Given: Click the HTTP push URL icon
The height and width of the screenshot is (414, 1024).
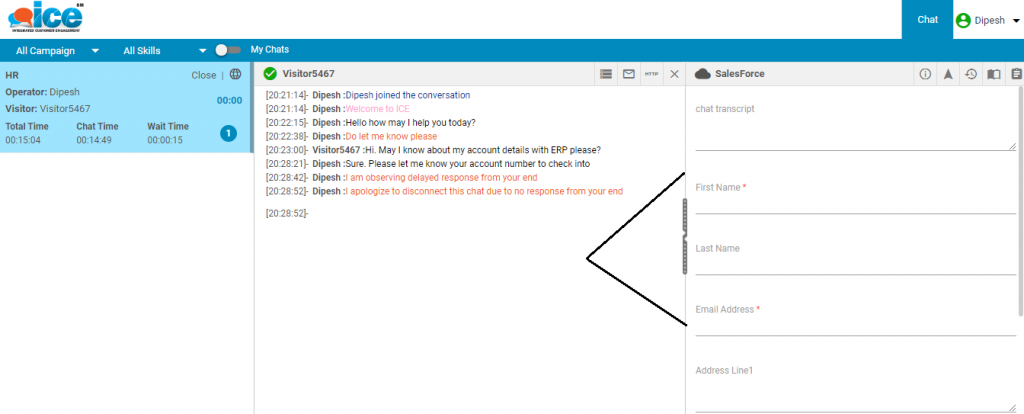Looking at the screenshot, I should (652, 74).
